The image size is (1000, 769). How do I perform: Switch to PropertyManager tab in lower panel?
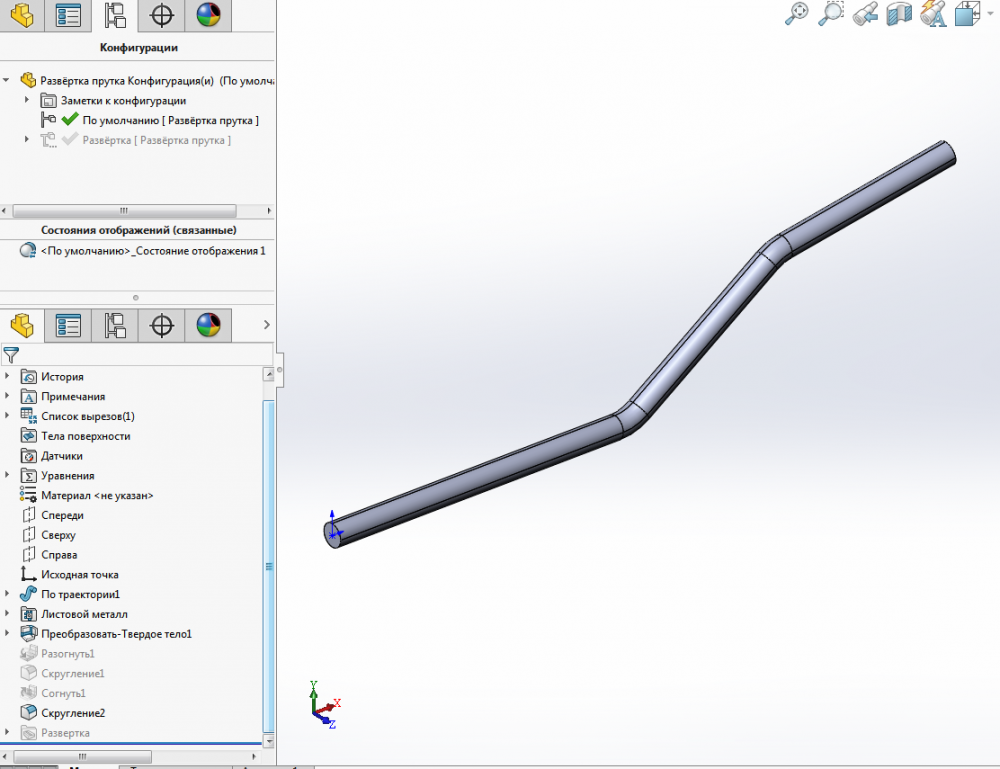(68, 325)
